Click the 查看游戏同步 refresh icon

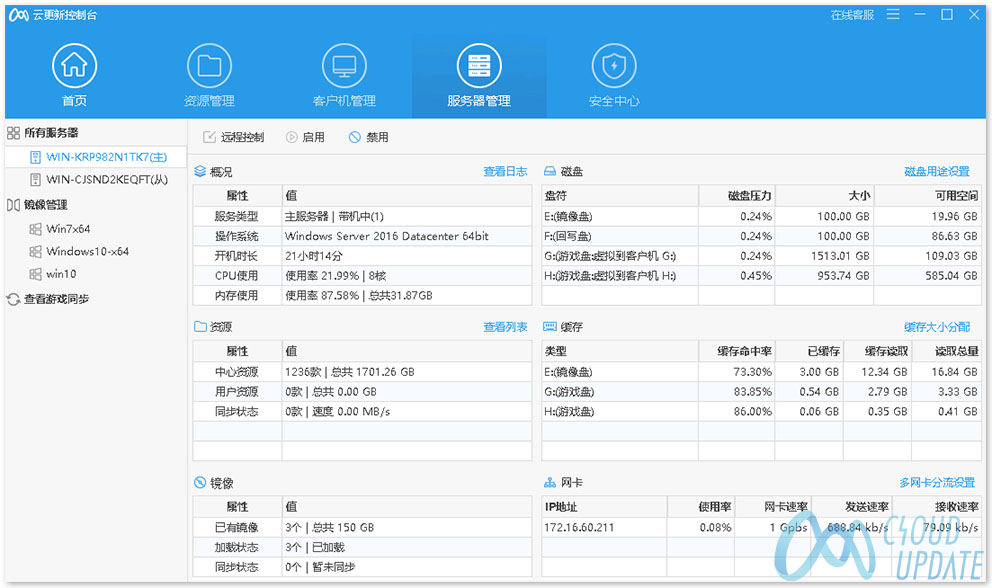coord(13,299)
